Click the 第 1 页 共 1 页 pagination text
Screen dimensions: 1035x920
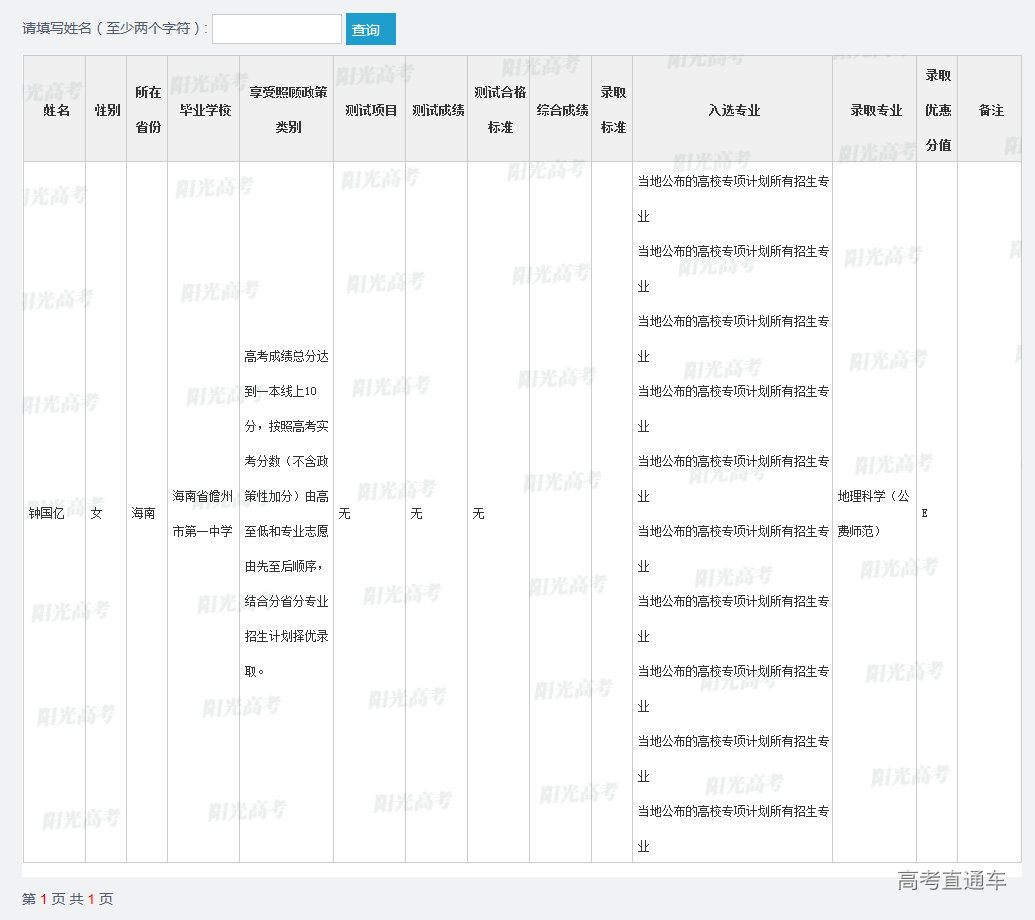coord(68,899)
